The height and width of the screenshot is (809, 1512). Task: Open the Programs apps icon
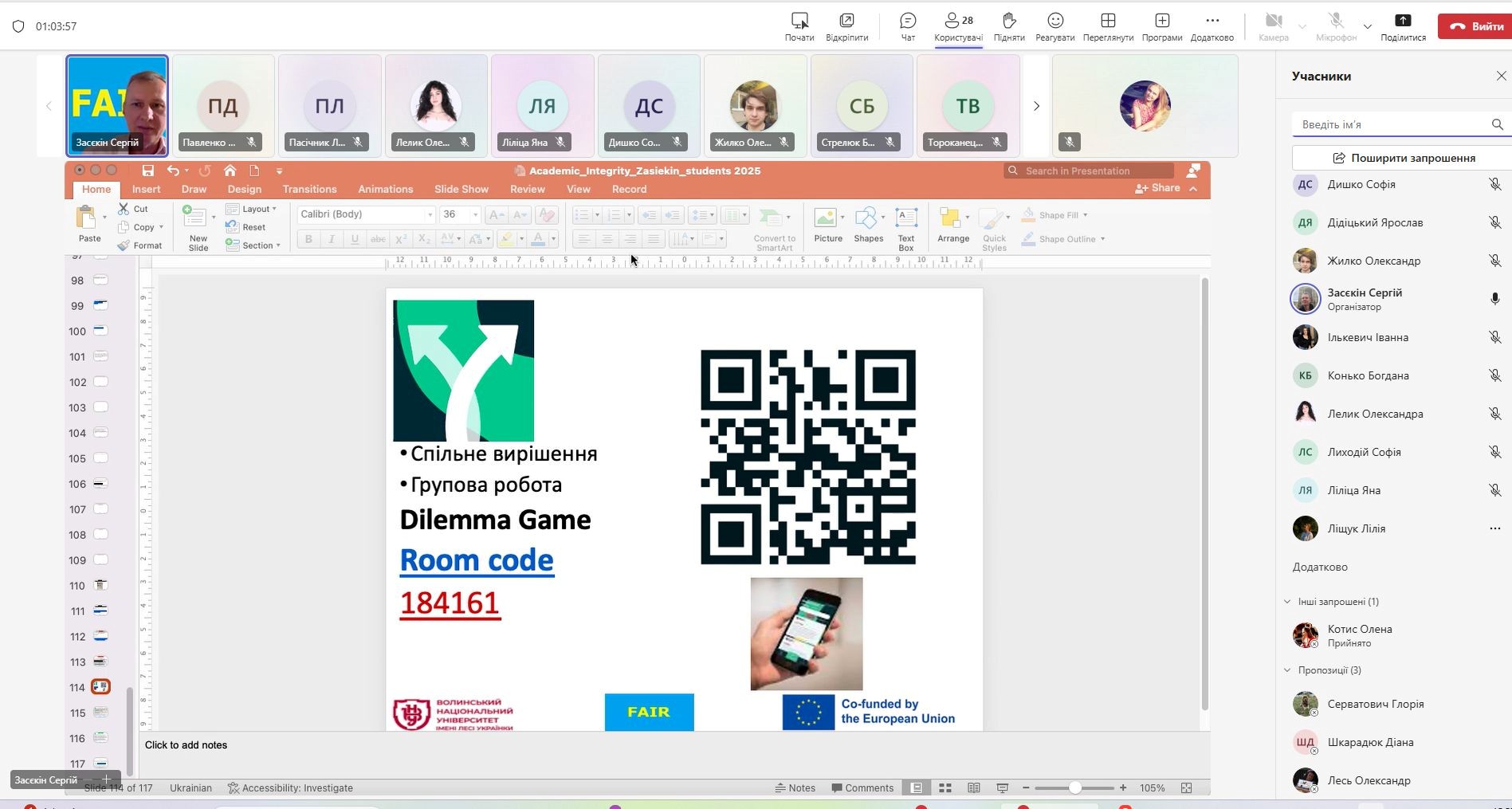pyautogui.click(x=1161, y=26)
